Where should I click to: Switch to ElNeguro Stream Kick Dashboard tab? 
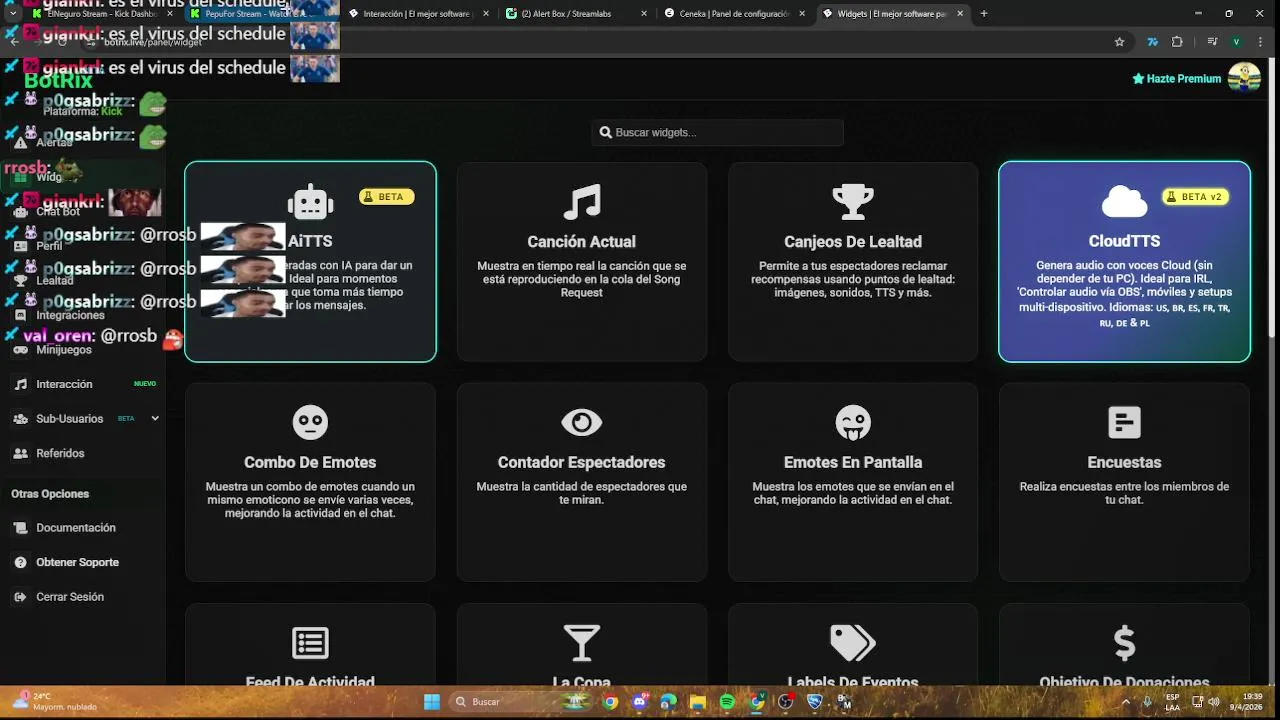(x=103, y=14)
